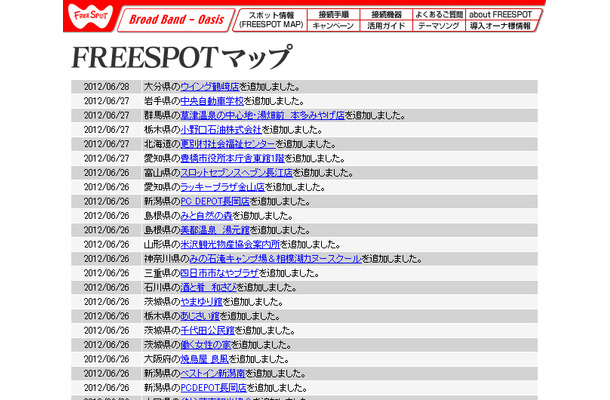Open the 焼鳥屋 良風 link
The image size is (610, 400).
(205, 359)
